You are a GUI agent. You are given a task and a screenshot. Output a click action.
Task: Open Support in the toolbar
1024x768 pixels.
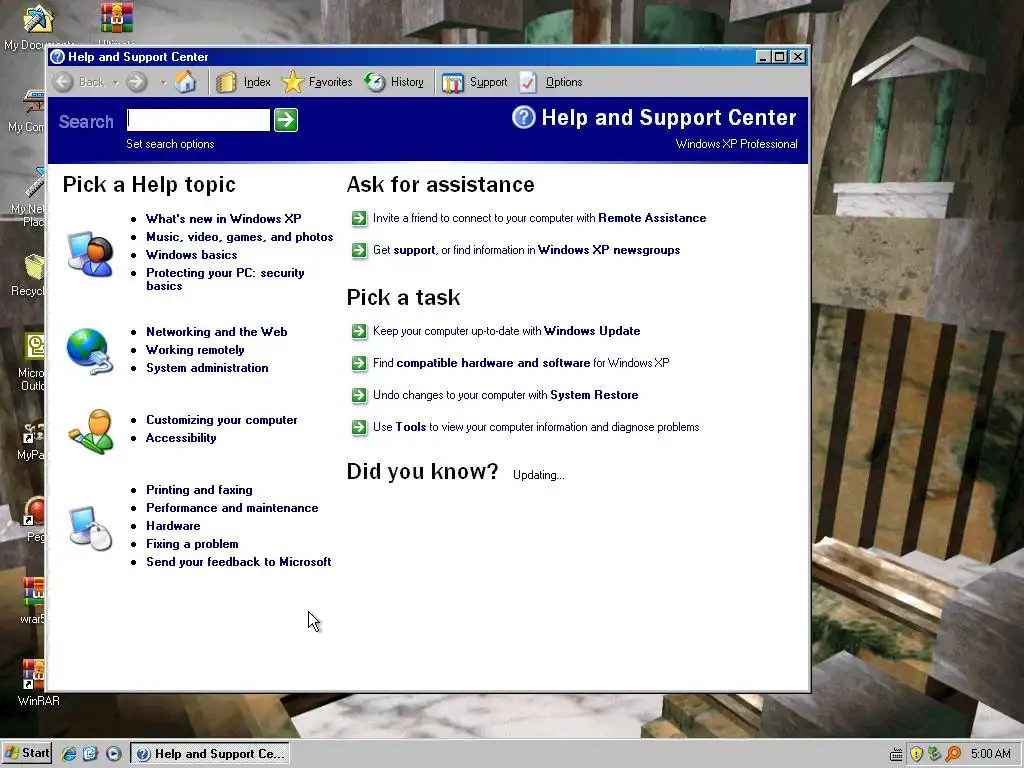pyautogui.click(x=475, y=82)
